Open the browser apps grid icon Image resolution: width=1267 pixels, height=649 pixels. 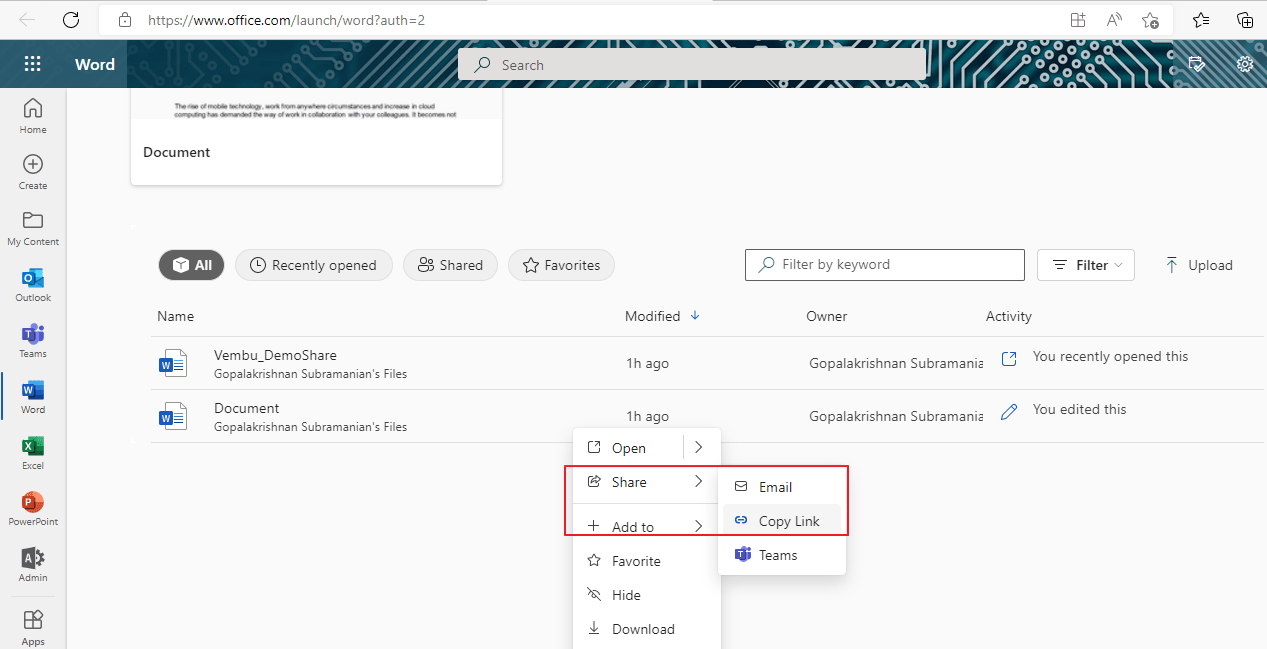[1077, 19]
